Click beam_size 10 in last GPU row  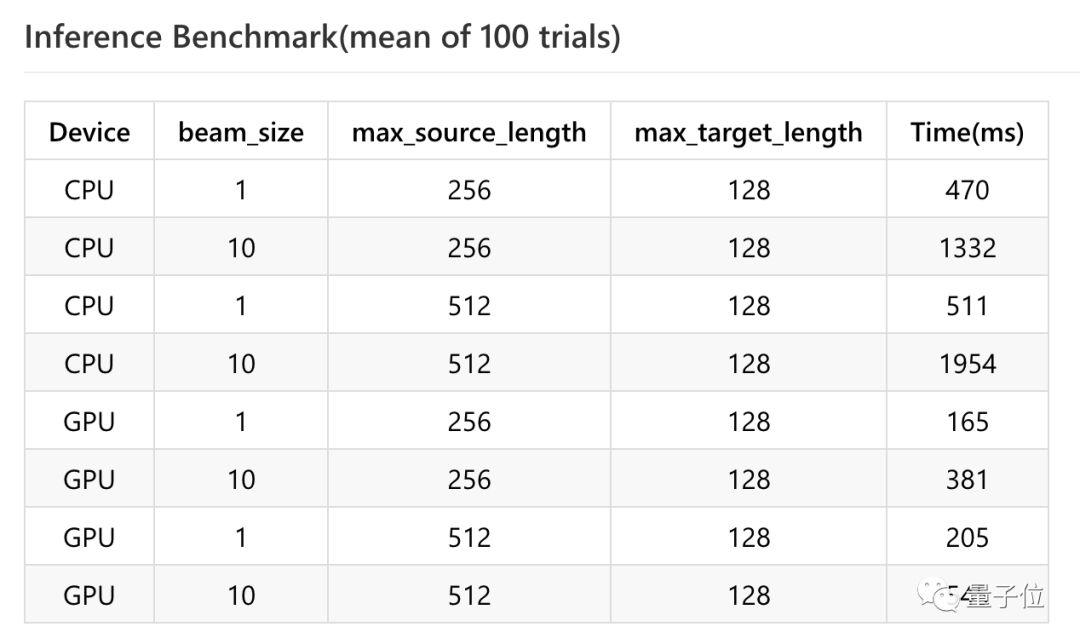pos(241,594)
